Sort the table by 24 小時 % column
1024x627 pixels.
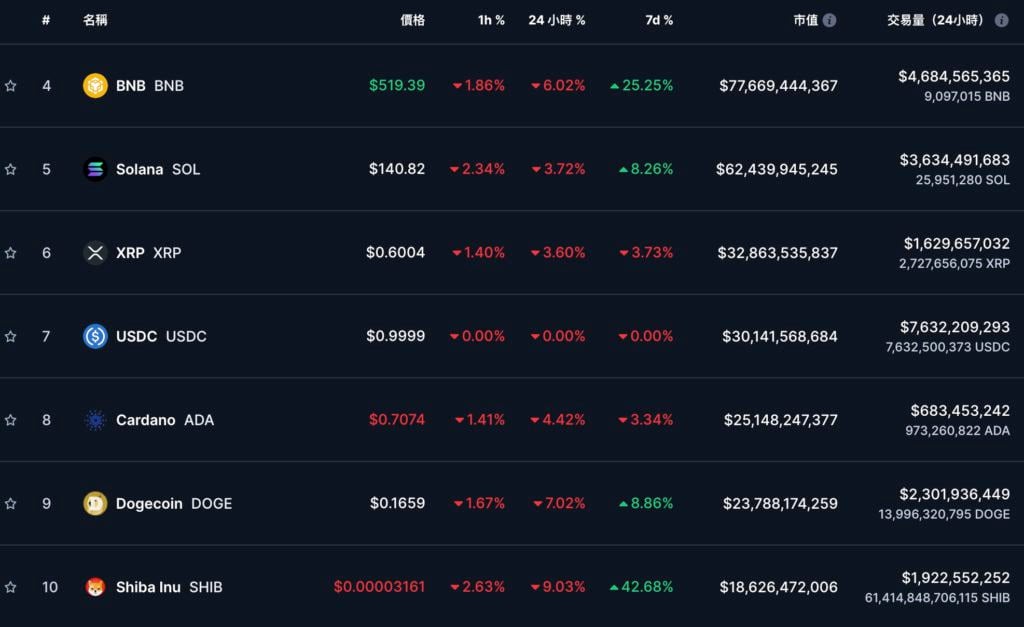pyautogui.click(x=556, y=20)
